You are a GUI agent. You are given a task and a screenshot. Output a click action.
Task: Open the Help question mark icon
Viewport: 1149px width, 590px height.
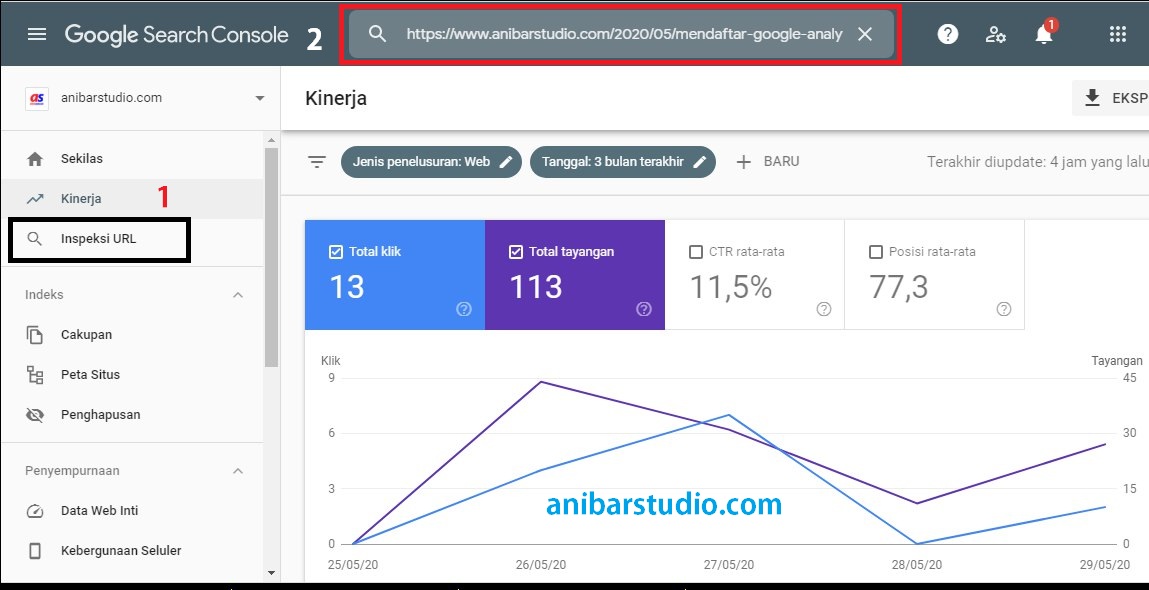pyautogui.click(x=947, y=34)
